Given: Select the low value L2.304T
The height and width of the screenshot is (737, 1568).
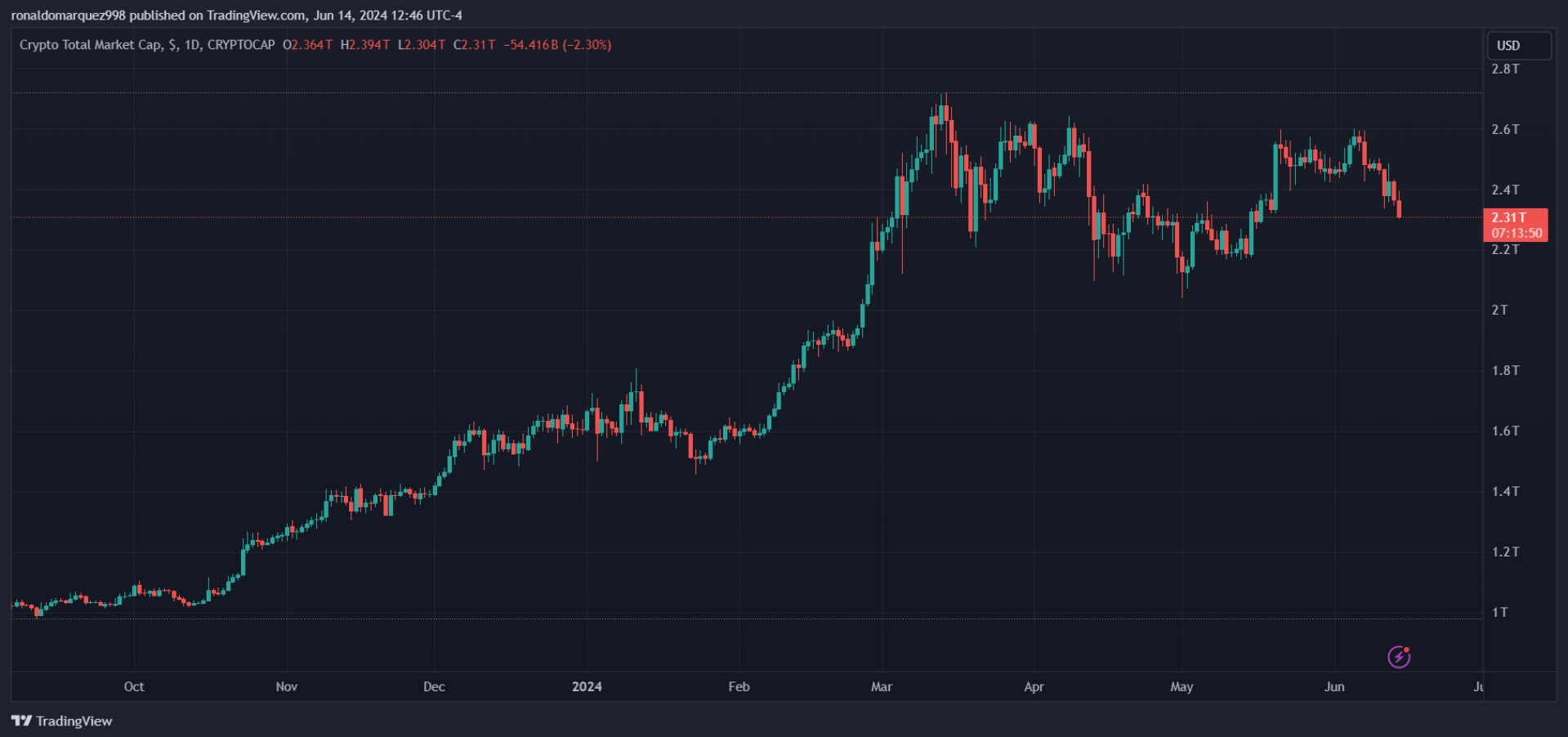Looking at the screenshot, I should tap(422, 45).
